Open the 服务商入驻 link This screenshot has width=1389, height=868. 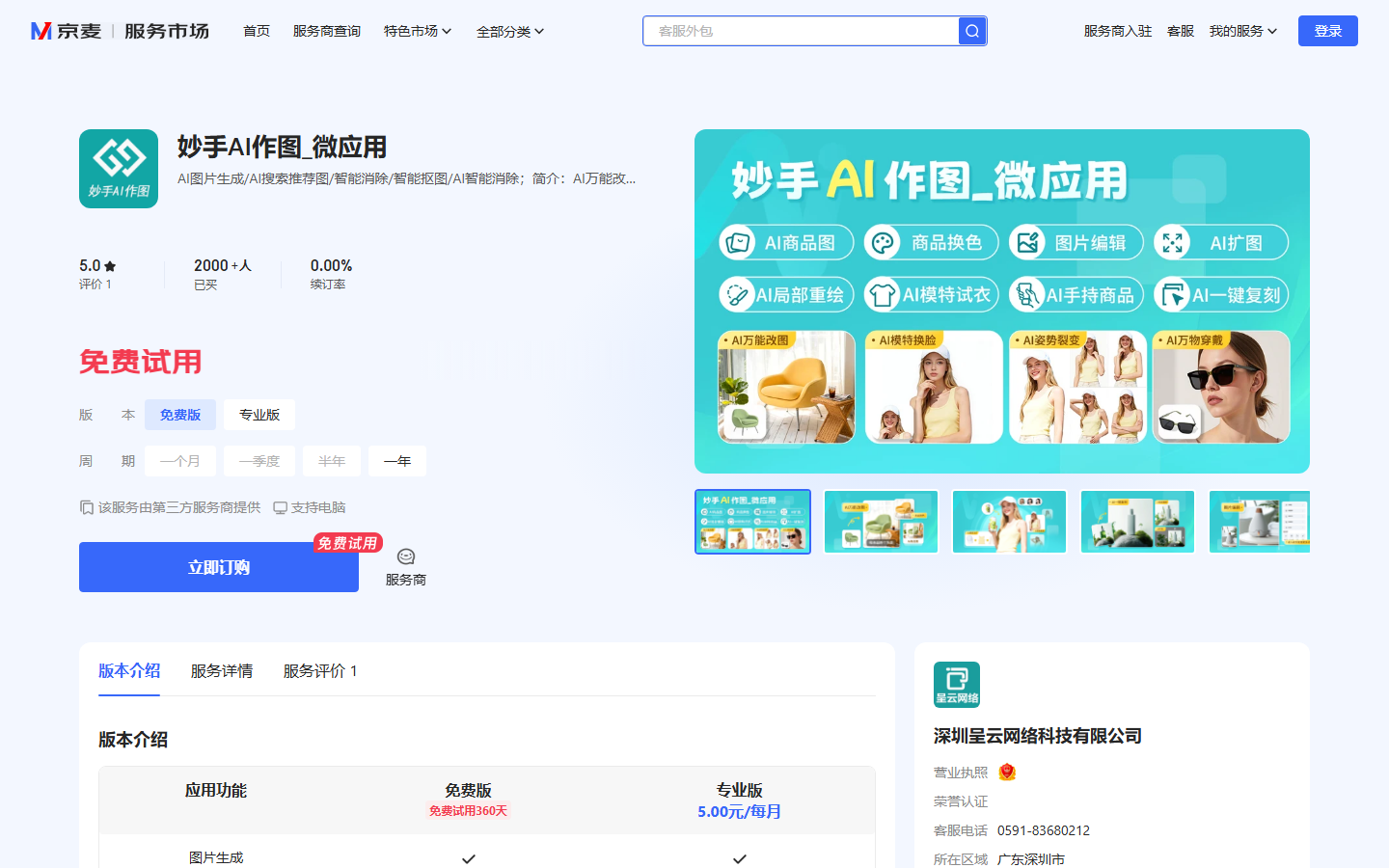[1118, 31]
